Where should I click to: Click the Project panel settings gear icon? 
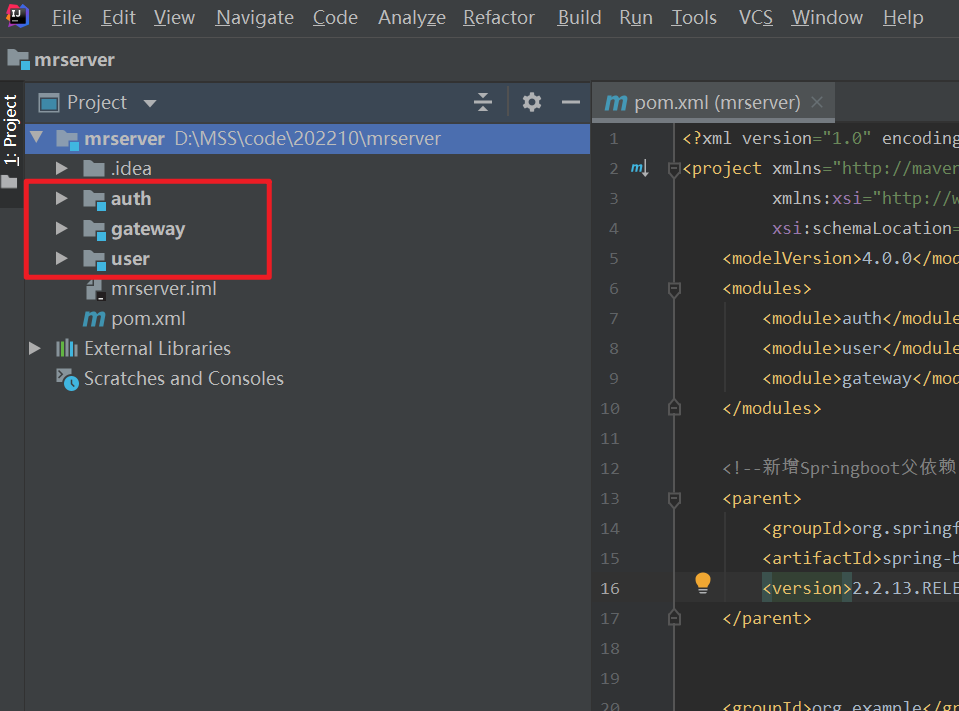(x=532, y=102)
